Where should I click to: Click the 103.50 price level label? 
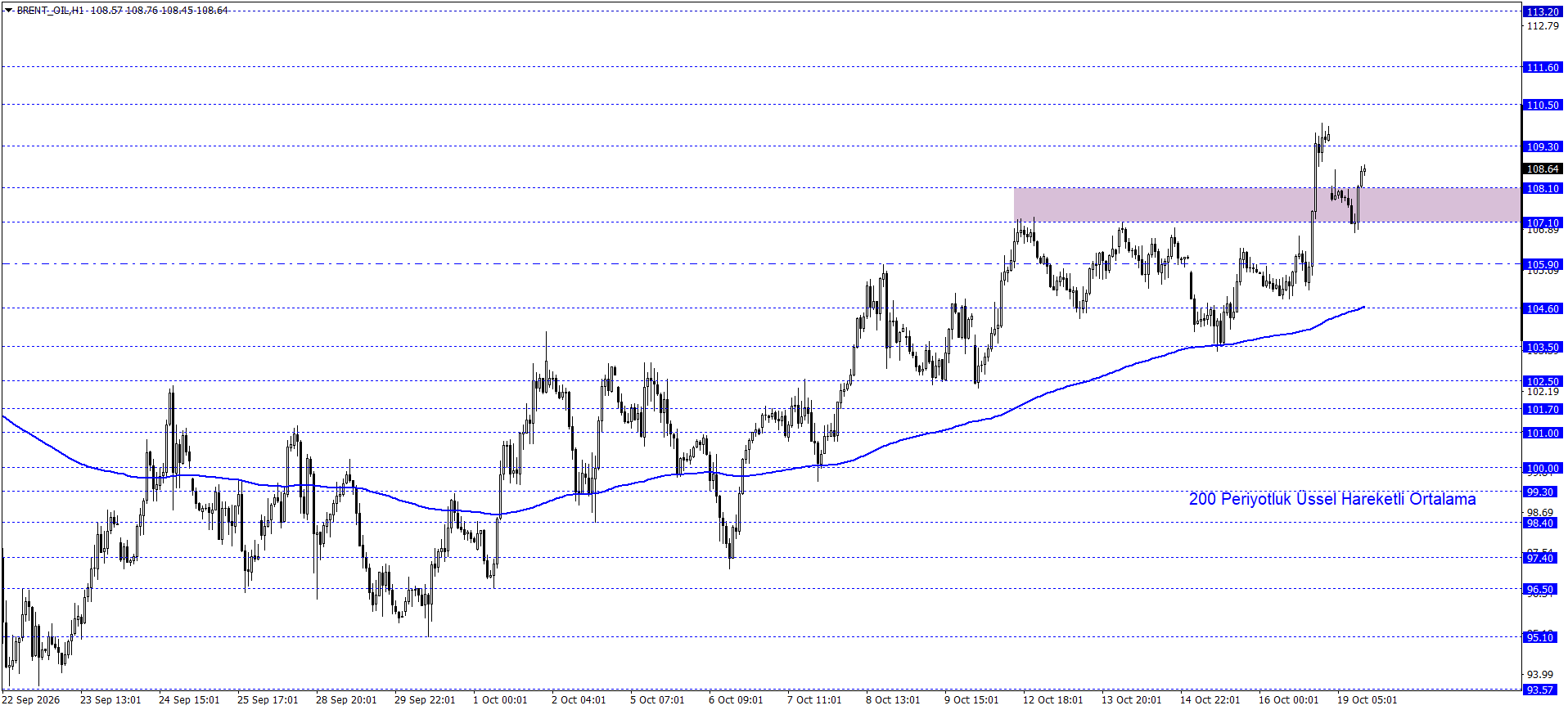pyautogui.click(x=1542, y=347)
